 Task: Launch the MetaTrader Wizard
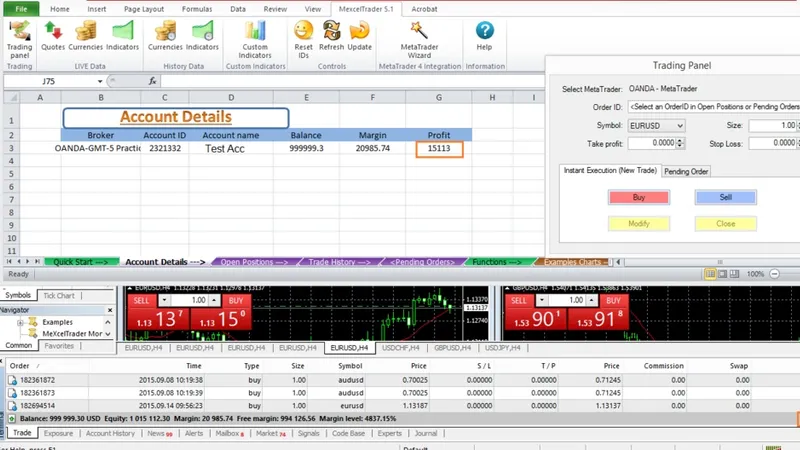pos(419,39)
